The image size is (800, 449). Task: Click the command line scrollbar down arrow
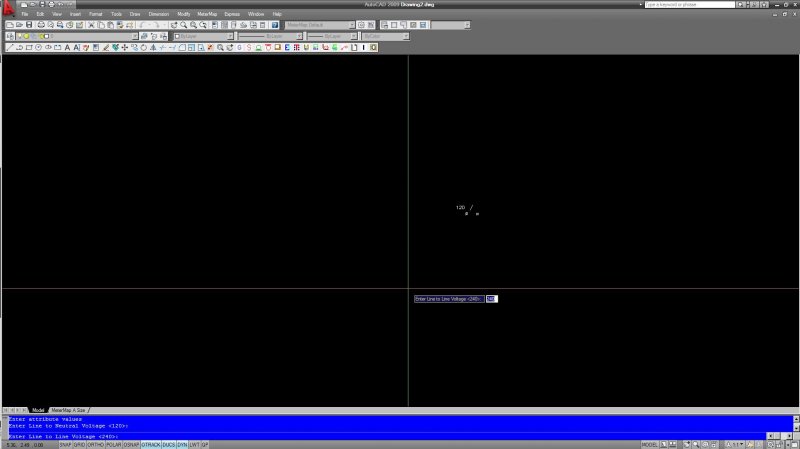click(796, 430)
